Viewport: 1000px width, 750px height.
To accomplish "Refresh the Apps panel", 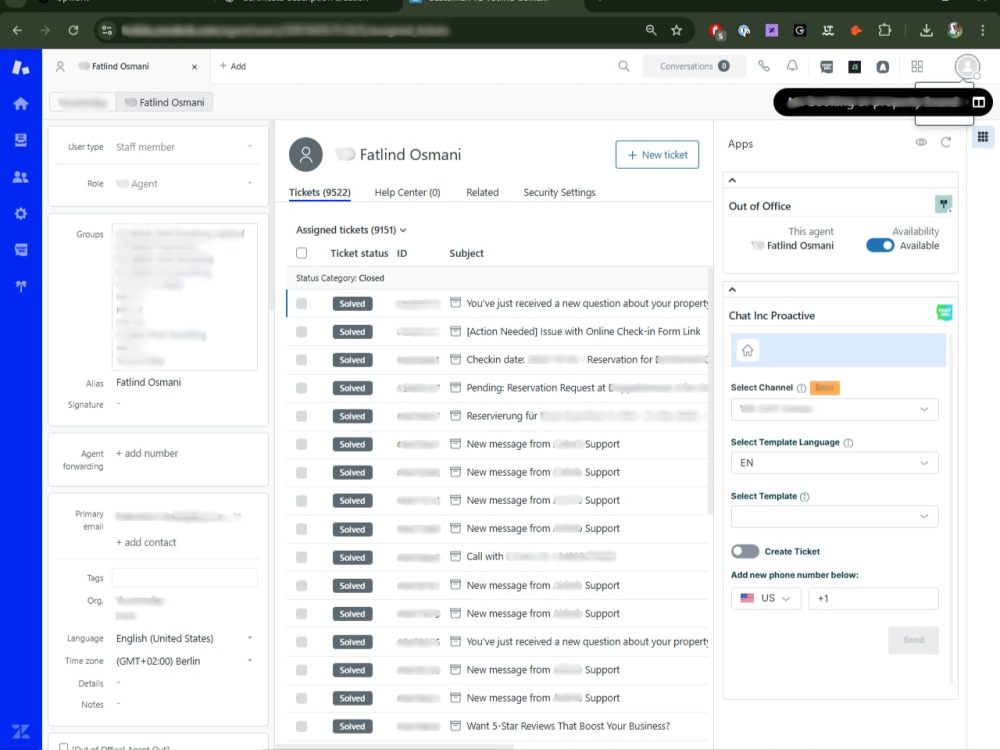I will point(945,142).
